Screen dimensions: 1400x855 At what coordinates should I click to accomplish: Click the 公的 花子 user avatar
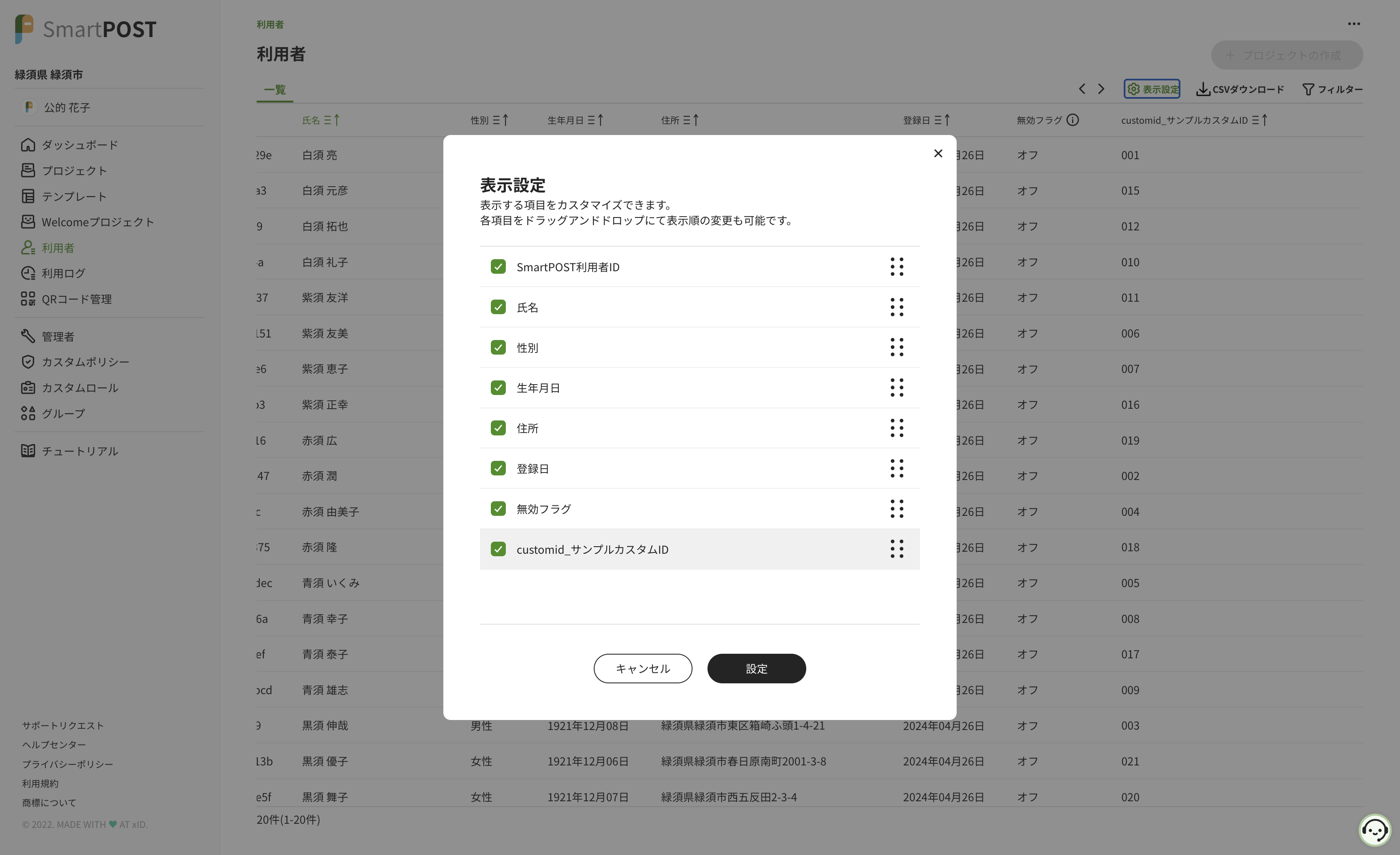coord(29,107)
